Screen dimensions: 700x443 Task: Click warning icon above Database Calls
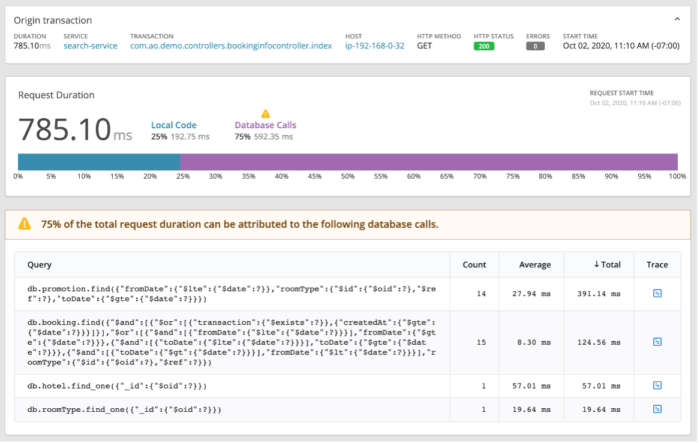pyautogui.click(x=265, y=113)
